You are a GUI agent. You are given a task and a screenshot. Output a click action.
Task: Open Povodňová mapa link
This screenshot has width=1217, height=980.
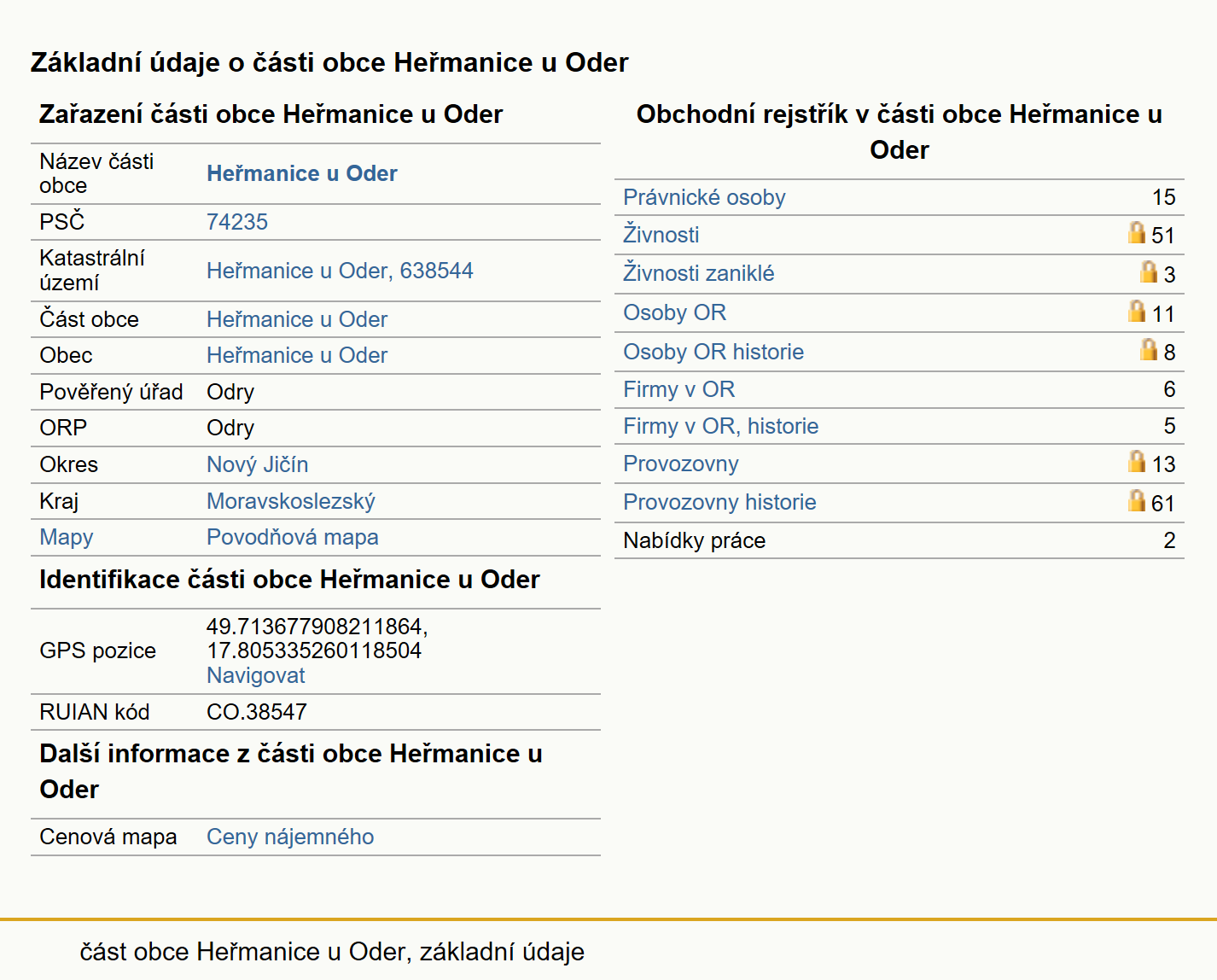(293, 537)
